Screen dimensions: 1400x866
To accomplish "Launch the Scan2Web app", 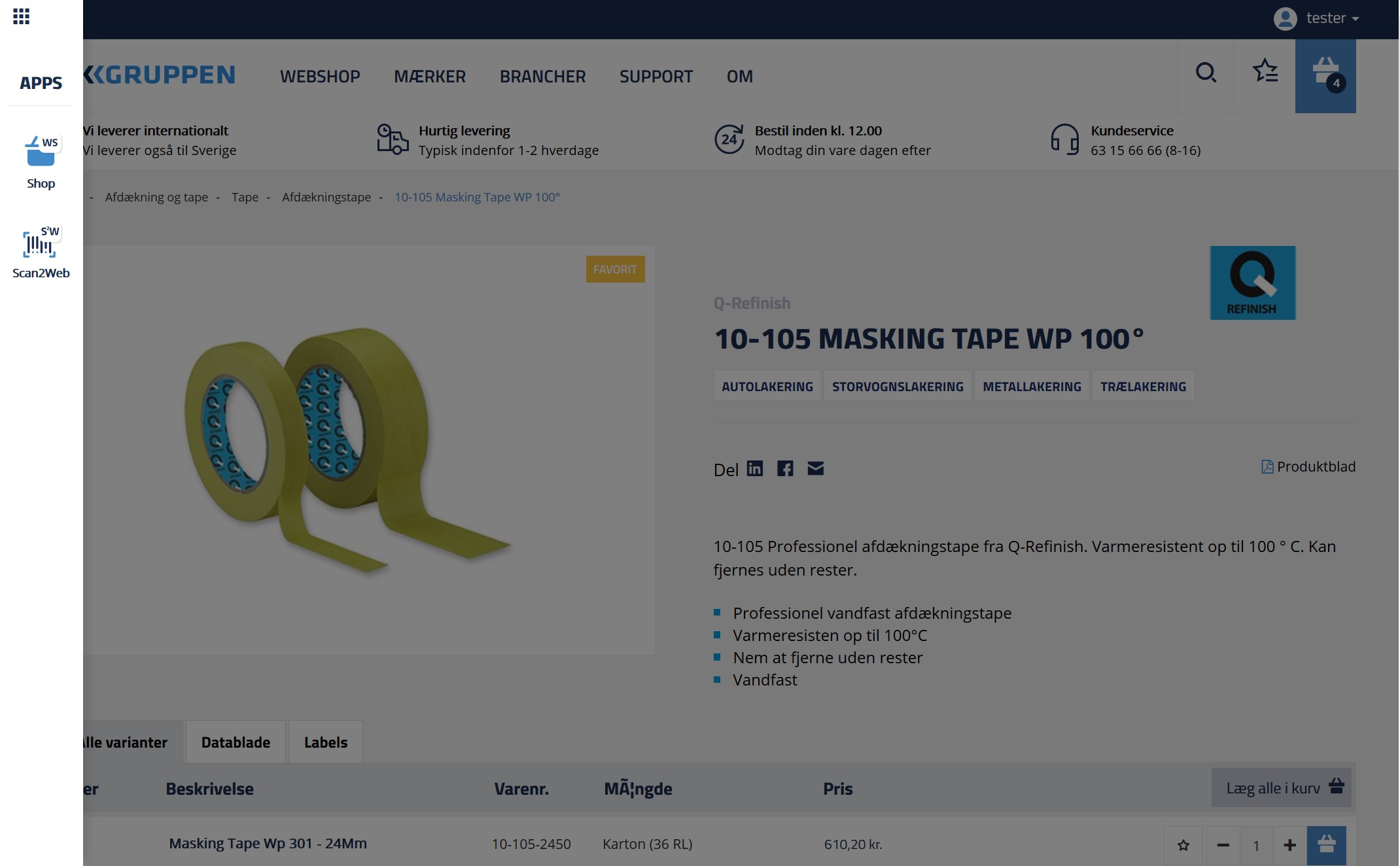I will tap(41, 252).
